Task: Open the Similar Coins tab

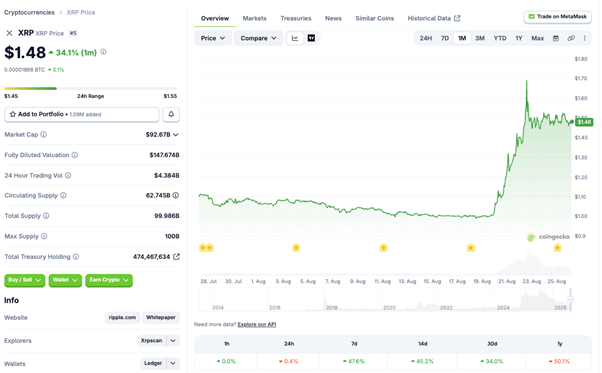Action: [374, 18]
